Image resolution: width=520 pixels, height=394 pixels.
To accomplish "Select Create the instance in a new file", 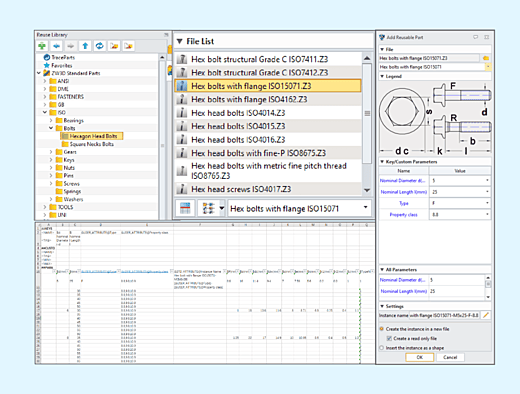I will click(x=382, y=329).
